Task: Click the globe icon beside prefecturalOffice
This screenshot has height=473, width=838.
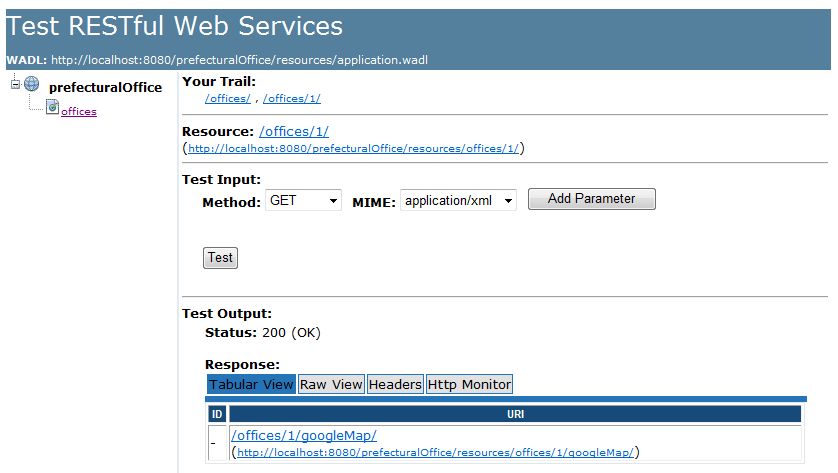Action: (31, 86)
